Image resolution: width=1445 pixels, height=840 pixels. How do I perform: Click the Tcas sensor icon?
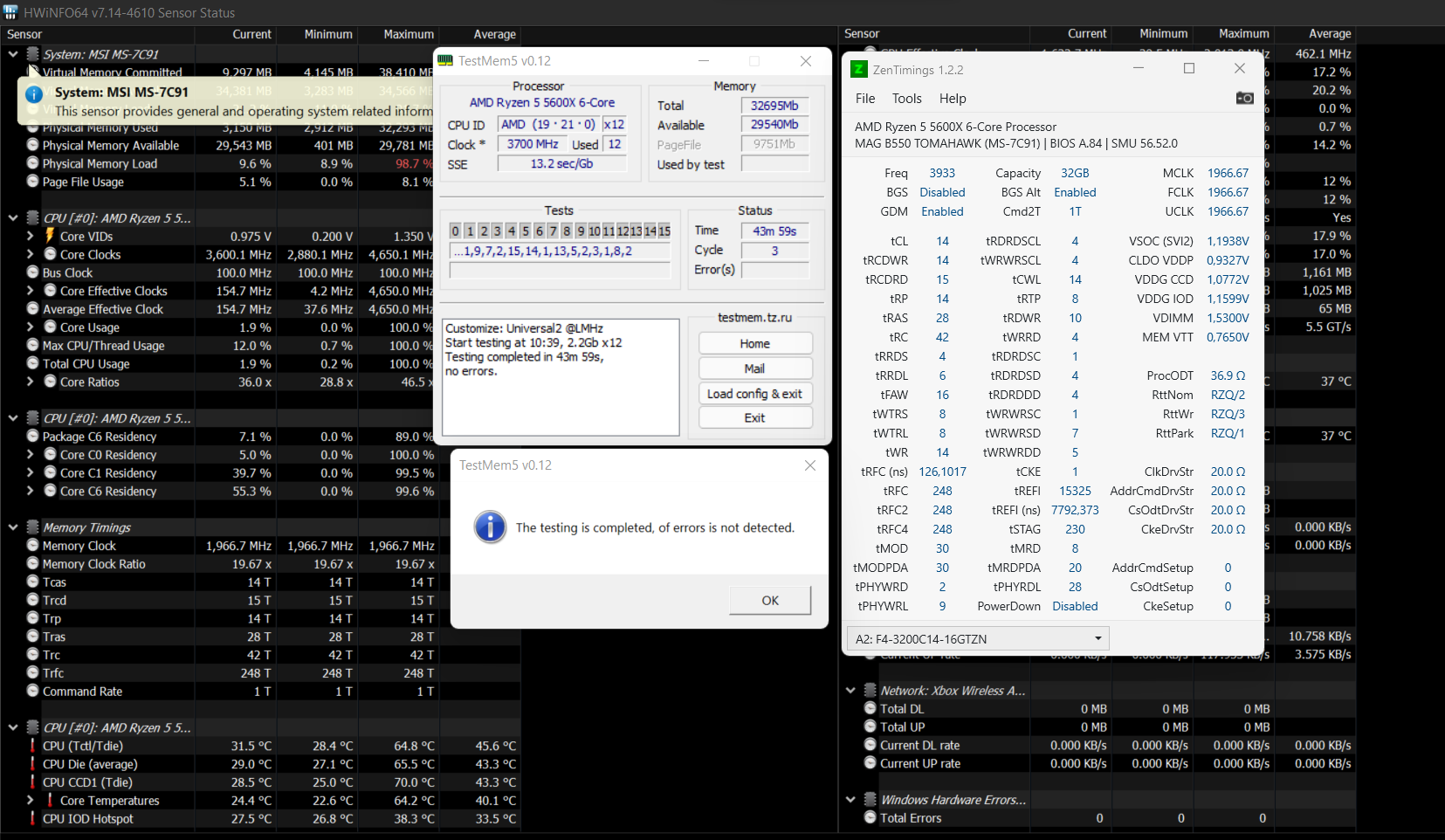[x=33, y=582]
